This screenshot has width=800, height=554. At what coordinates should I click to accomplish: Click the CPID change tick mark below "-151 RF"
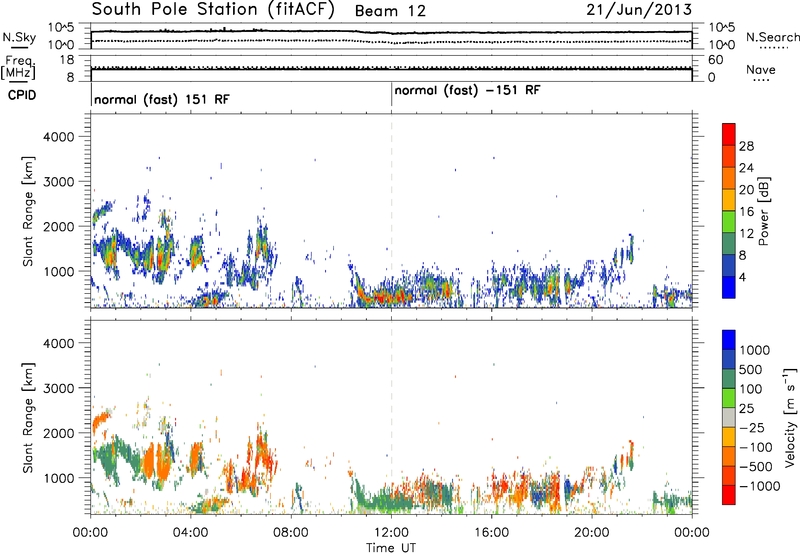[x=391, y=94]
